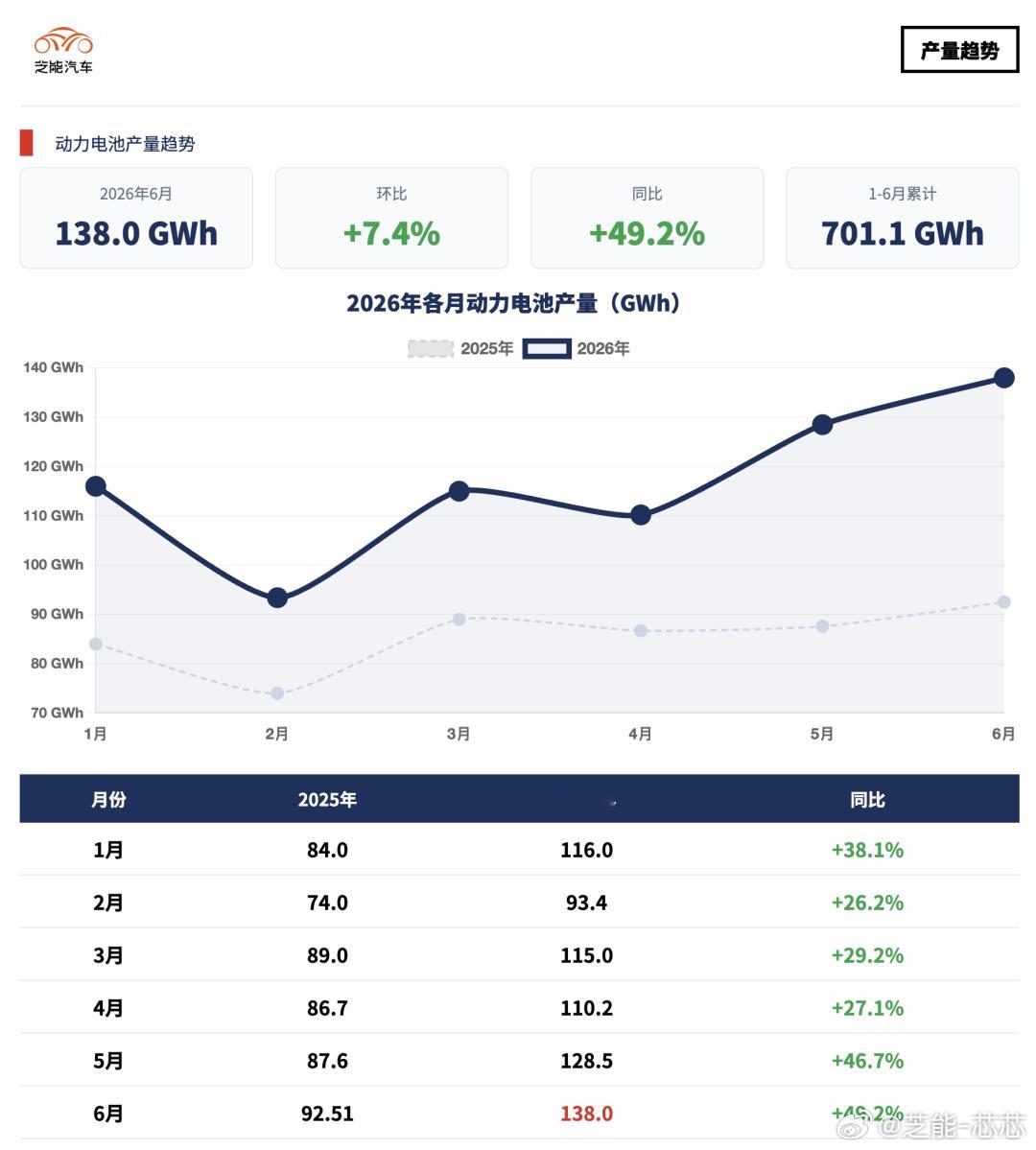Click the 2025 April gray data point
Screen dimensions: 1036x1150
(x=641, y=631)
